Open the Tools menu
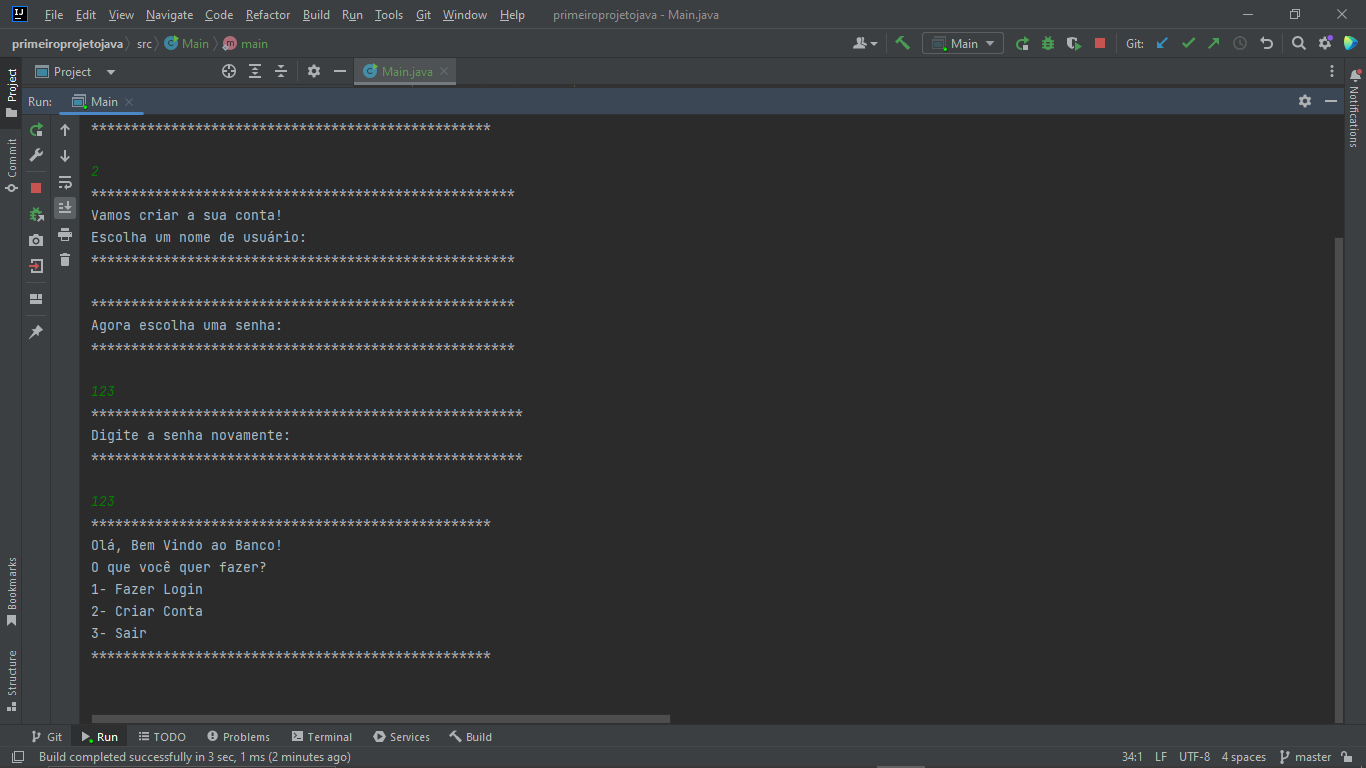Image resolution: width=1366 pixels, height=768 pixels. 389,15
